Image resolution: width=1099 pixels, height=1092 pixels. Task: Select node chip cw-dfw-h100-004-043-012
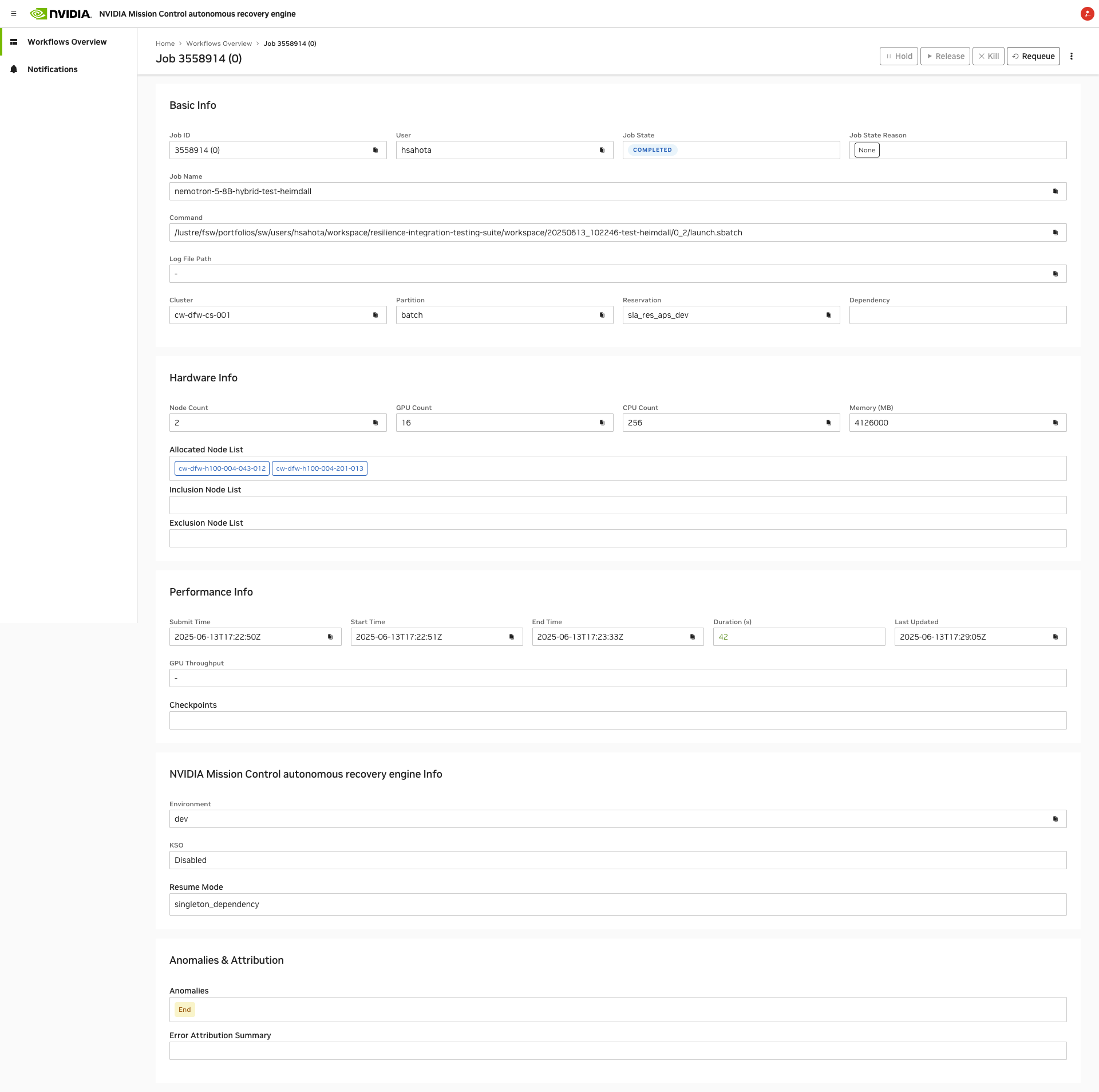pyautogui.click(x=222, y=468)
